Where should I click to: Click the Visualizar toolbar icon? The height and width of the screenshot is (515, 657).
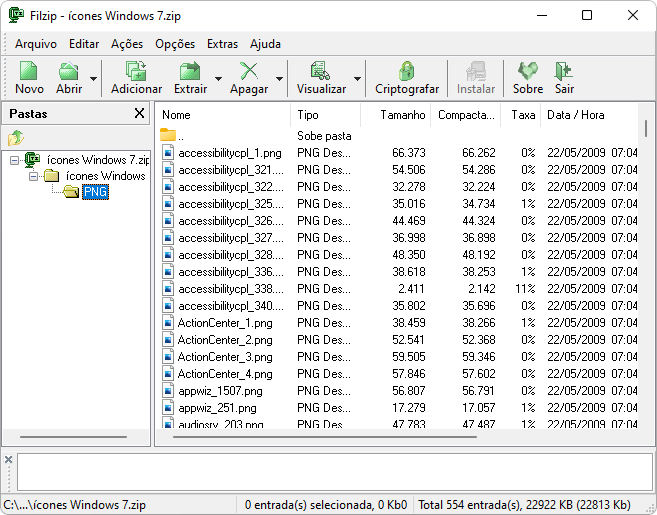[x=321, y=70]
